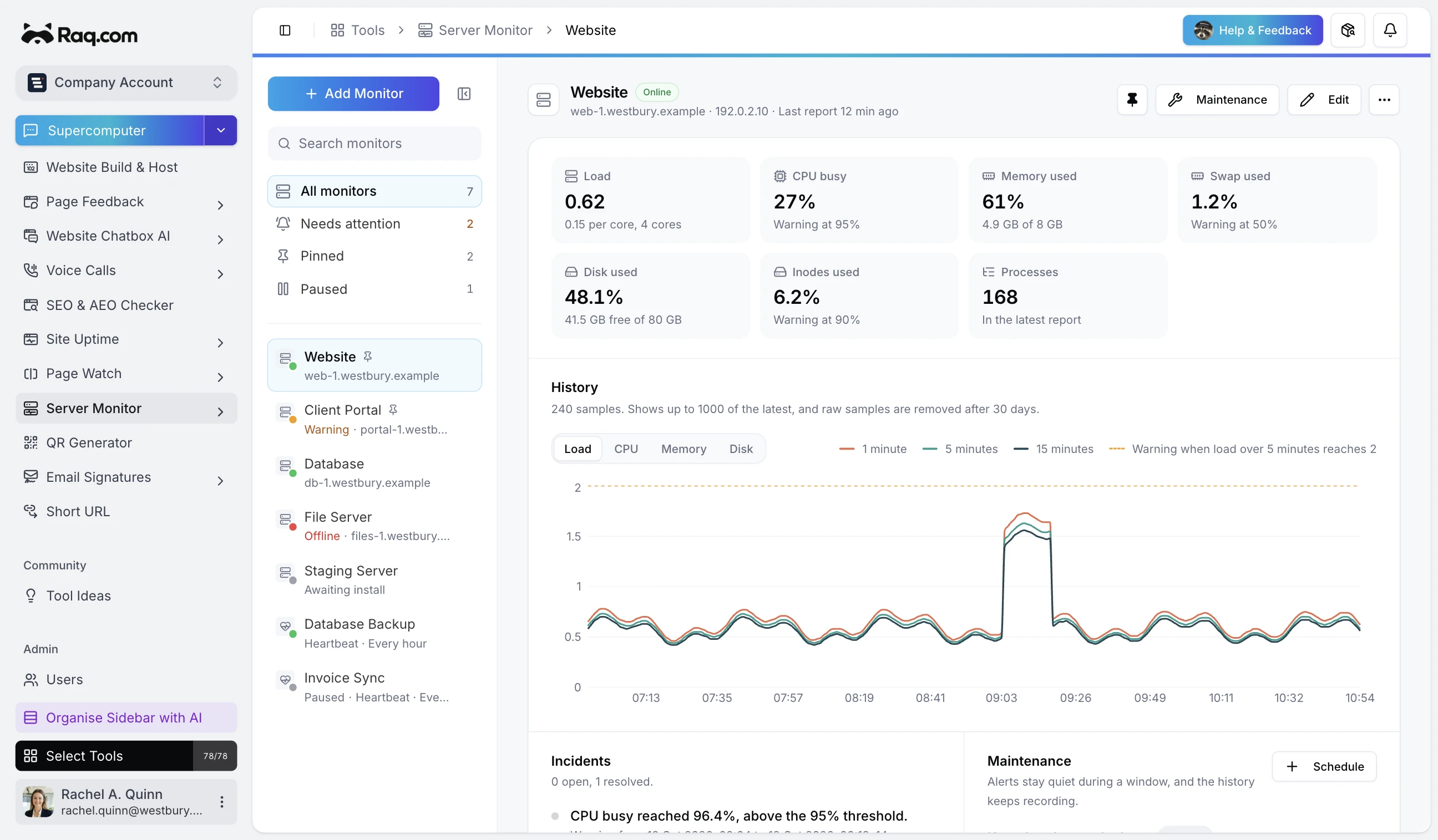This screenshot has height=840, width=1438.
Task: Select the Website monitor in list
Action: click(x=374, y=365)
